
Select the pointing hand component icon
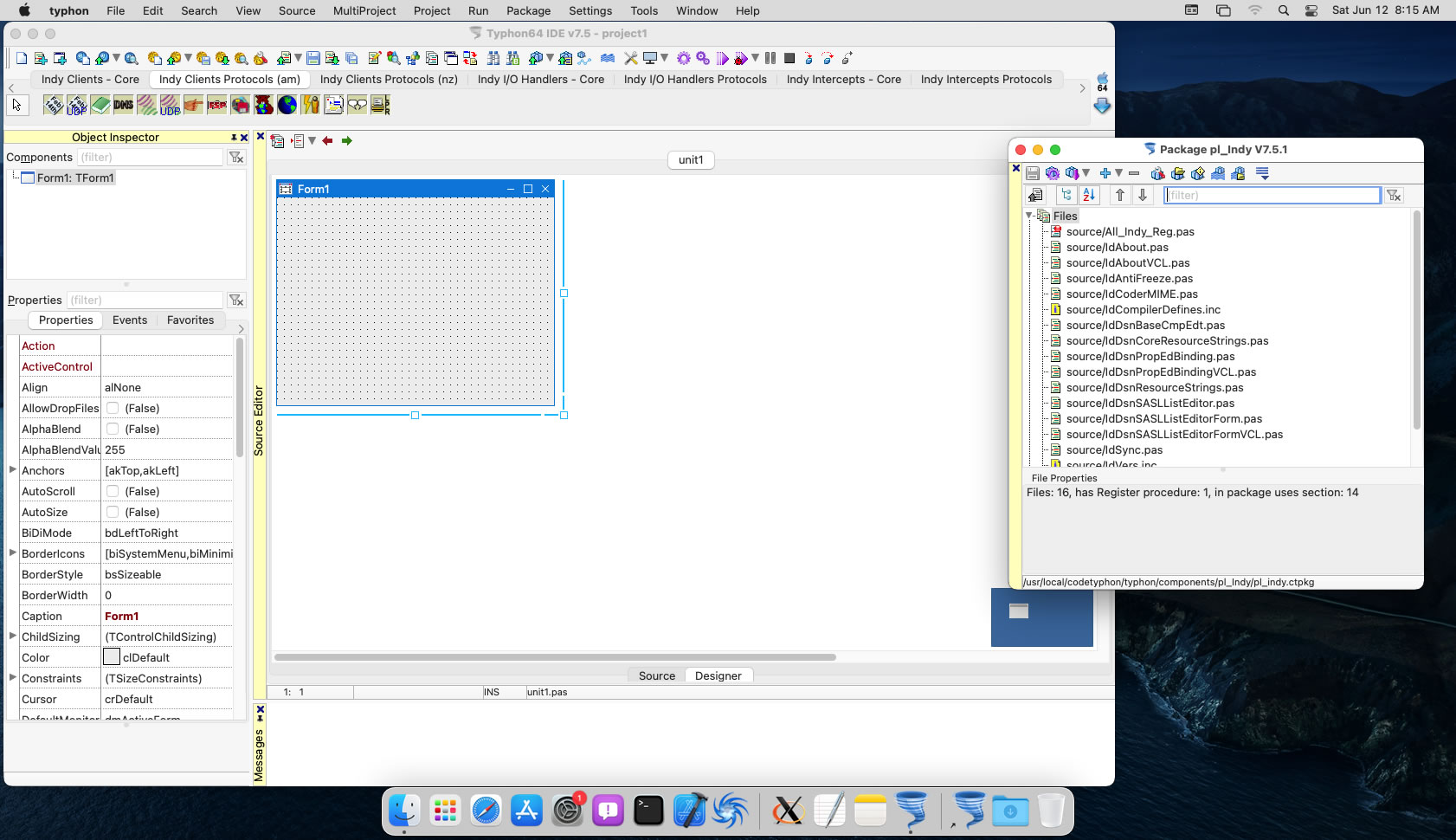click(194, 105)
